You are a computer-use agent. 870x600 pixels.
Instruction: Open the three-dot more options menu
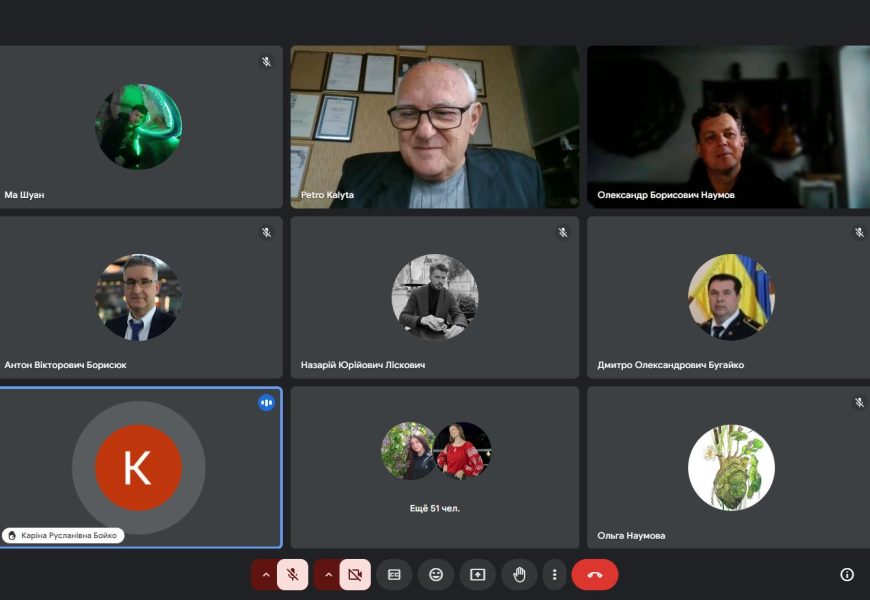(554, 575)
